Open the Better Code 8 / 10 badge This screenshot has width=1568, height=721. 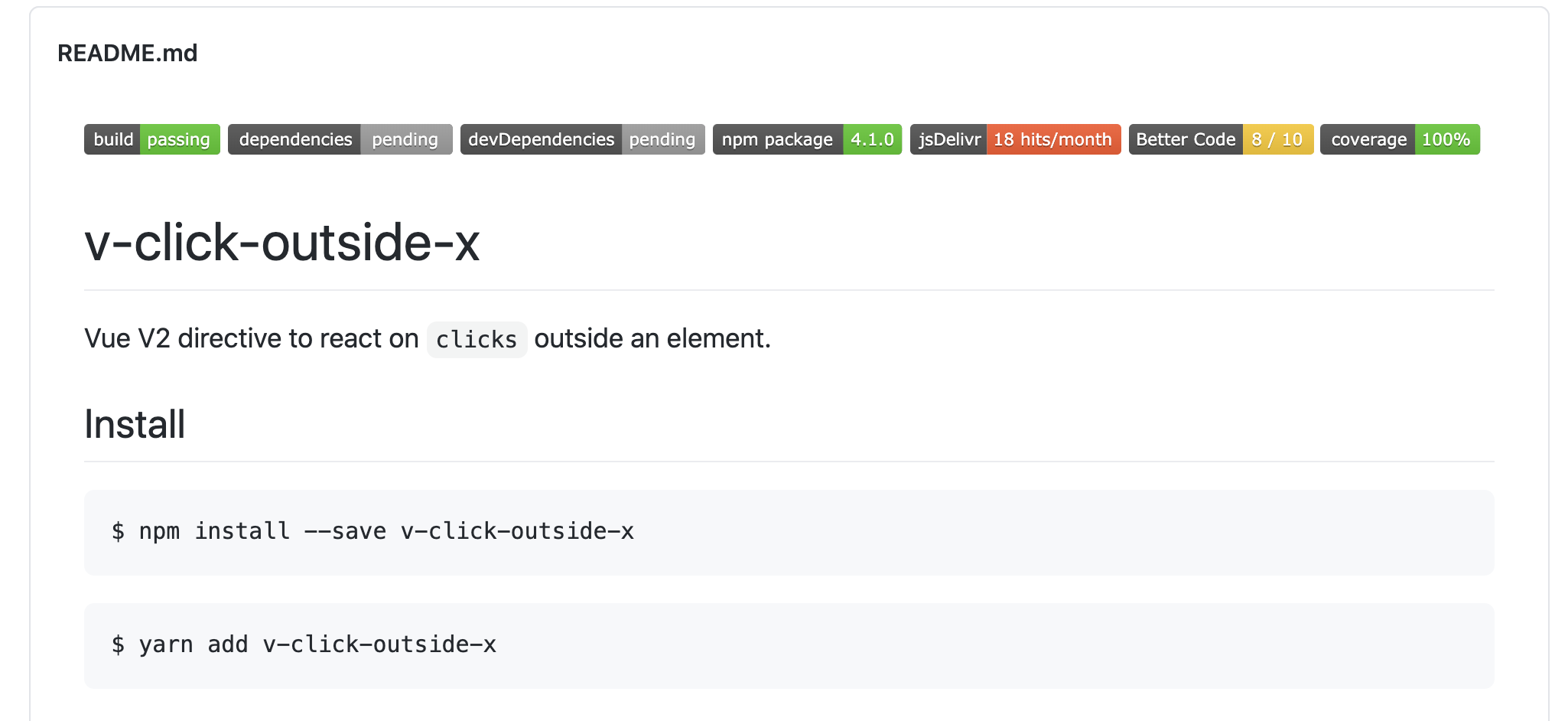coord(1222,139)
